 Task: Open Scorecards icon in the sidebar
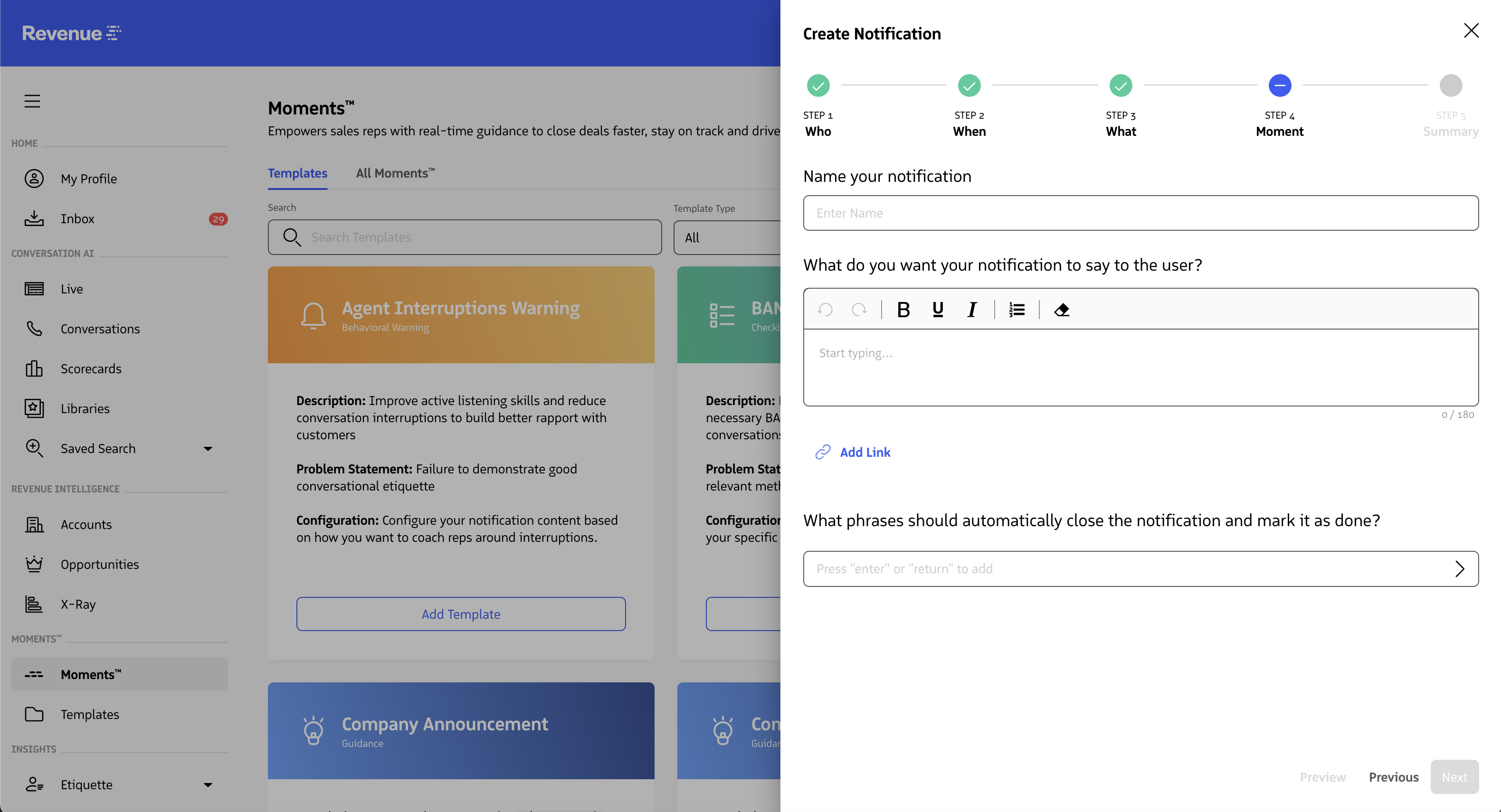click(34, 368)
